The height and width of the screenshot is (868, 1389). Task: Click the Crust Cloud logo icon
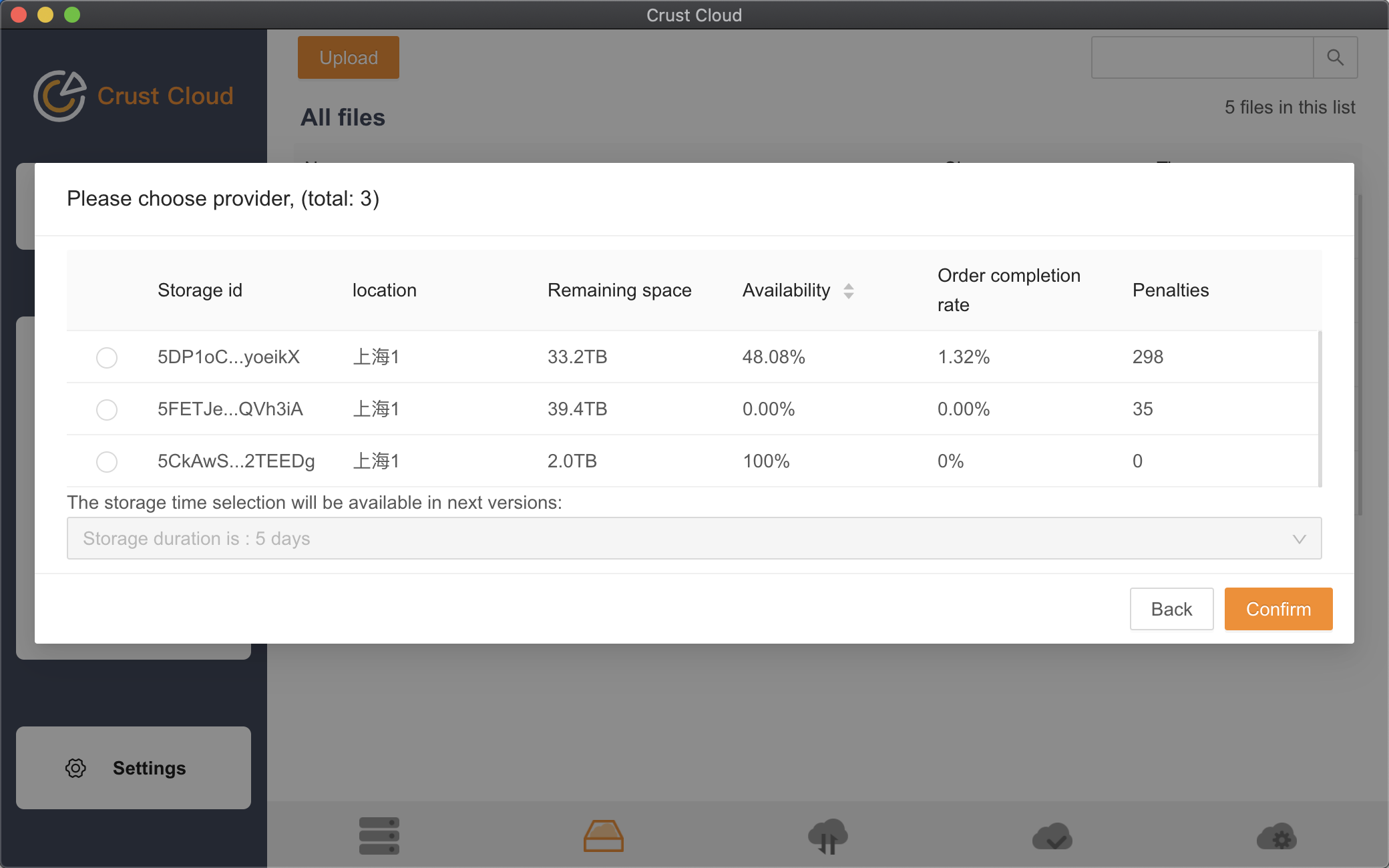coord(60,96)
